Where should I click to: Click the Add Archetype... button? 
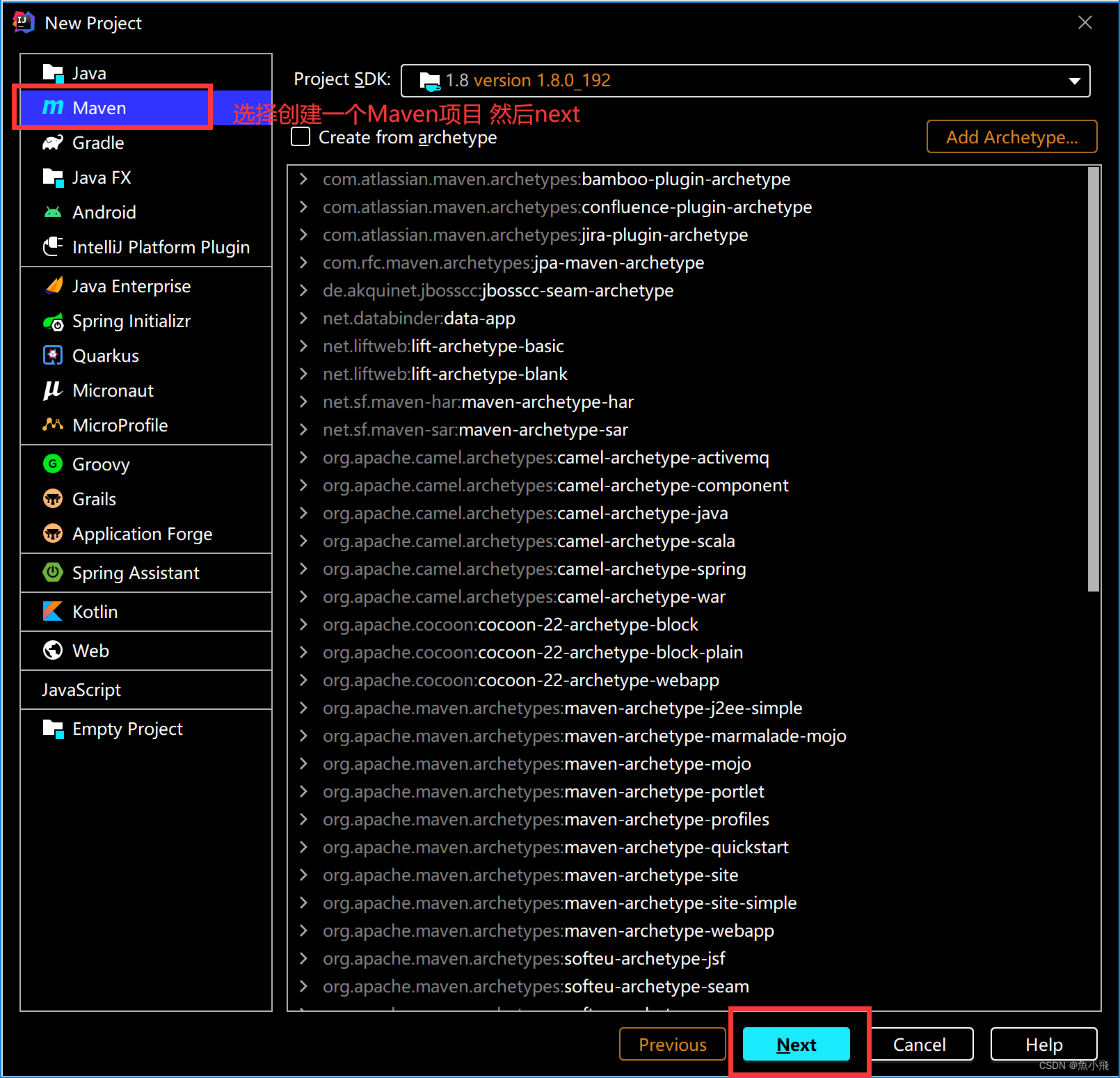(x=1012, y=136)
